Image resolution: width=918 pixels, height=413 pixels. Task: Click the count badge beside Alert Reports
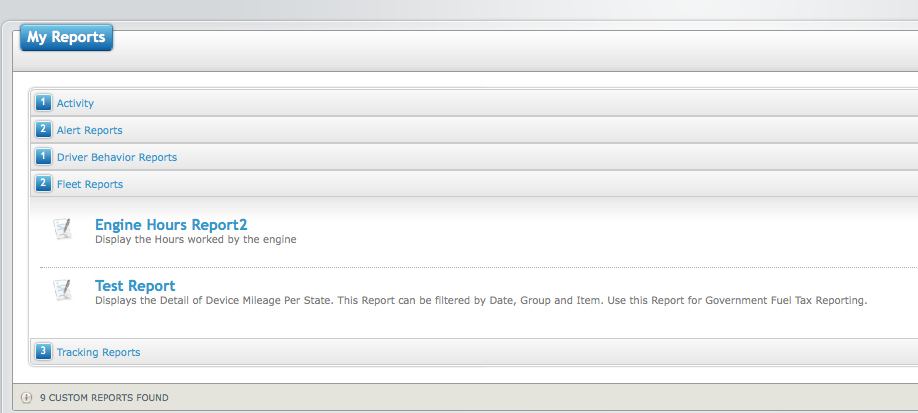click(x=43, y=129)
